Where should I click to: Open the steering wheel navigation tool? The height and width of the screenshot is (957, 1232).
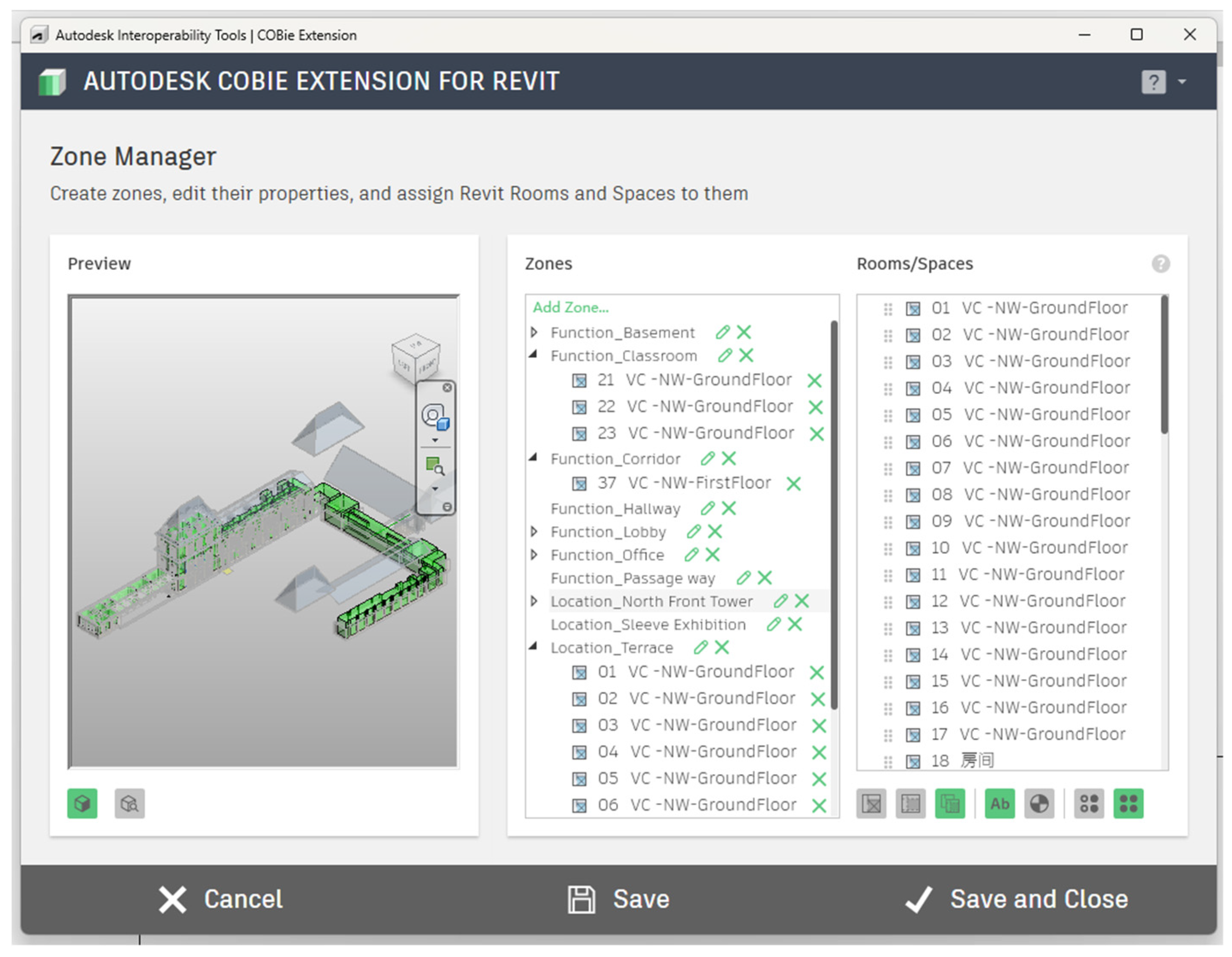point(434,416)
